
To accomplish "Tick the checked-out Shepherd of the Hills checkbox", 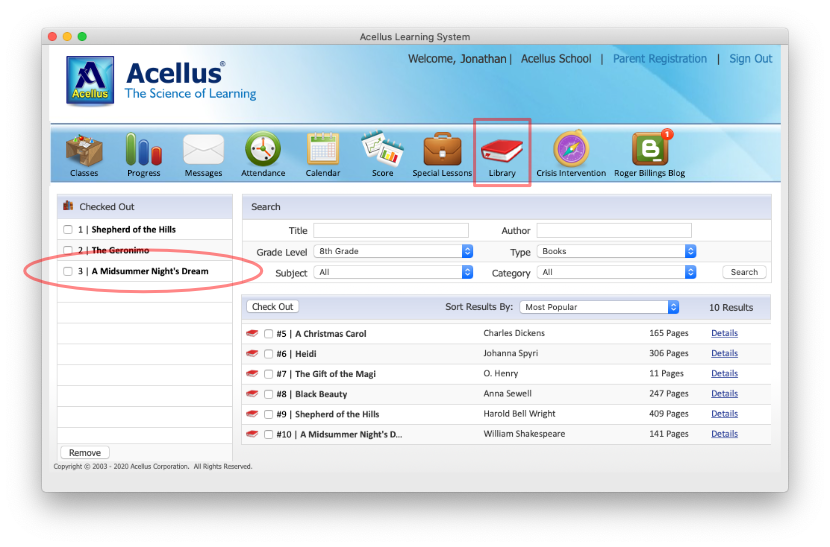I will [68, 229].
